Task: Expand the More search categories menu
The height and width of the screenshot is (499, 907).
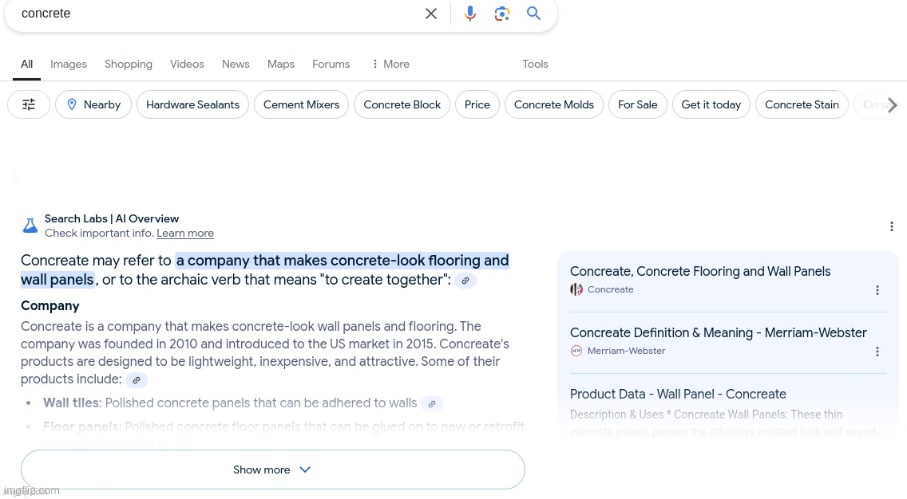Action: coord(390,64)
